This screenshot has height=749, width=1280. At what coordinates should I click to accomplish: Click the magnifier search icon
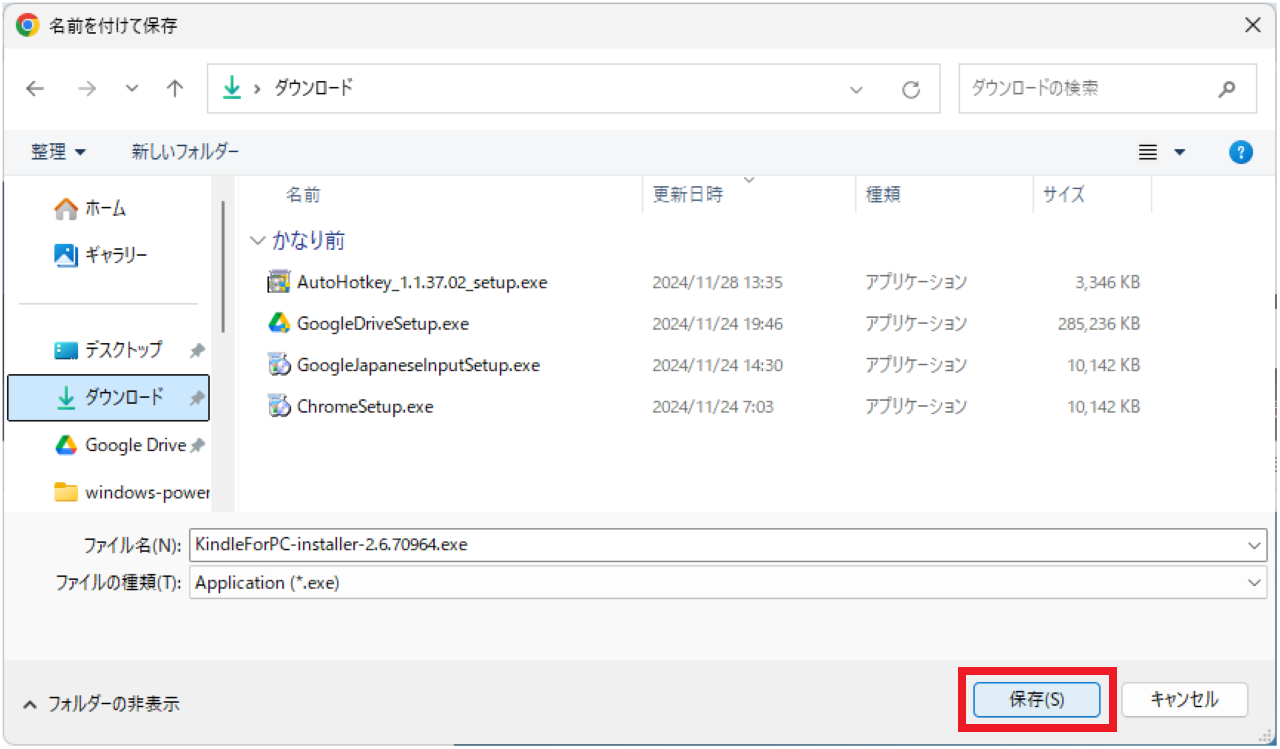[1227, 89]
